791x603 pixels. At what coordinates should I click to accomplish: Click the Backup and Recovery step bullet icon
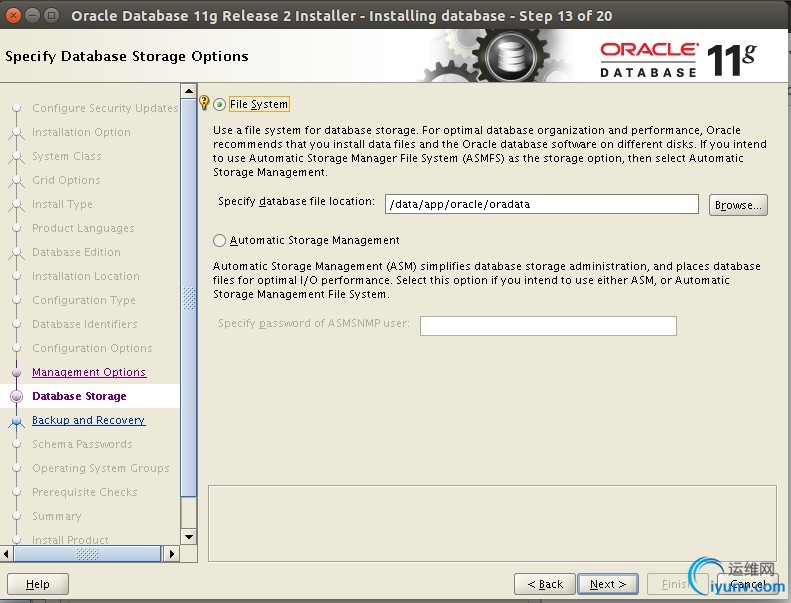pyautogui.click(x=17, y=420)
